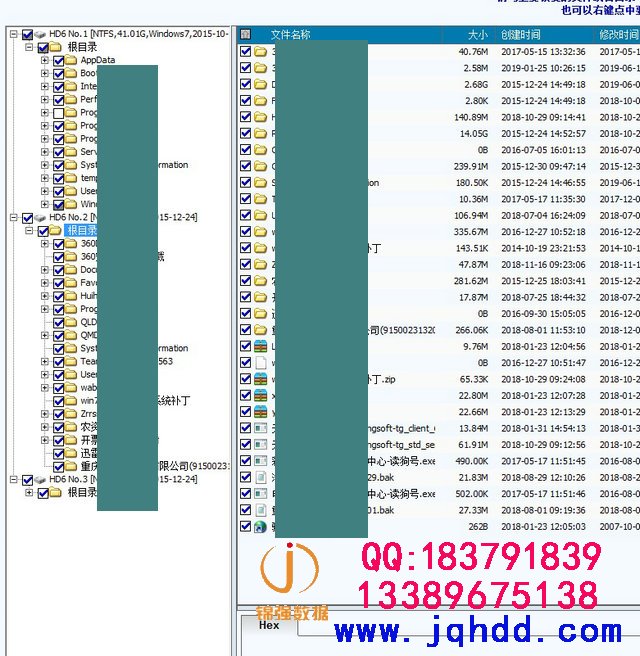640x656 pixels.
Task: Uncheck the file checkbox in 239.91M row
Action: point(246,166)
